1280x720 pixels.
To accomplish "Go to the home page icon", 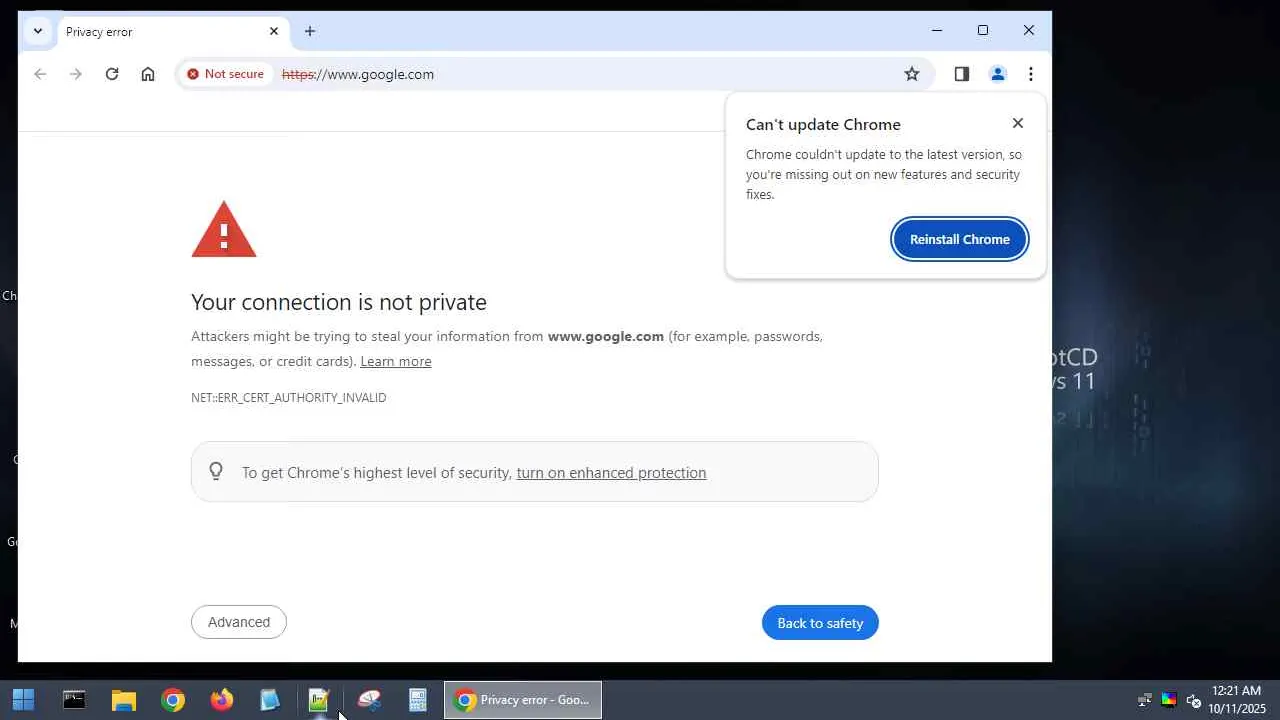I will pos(148,74).
